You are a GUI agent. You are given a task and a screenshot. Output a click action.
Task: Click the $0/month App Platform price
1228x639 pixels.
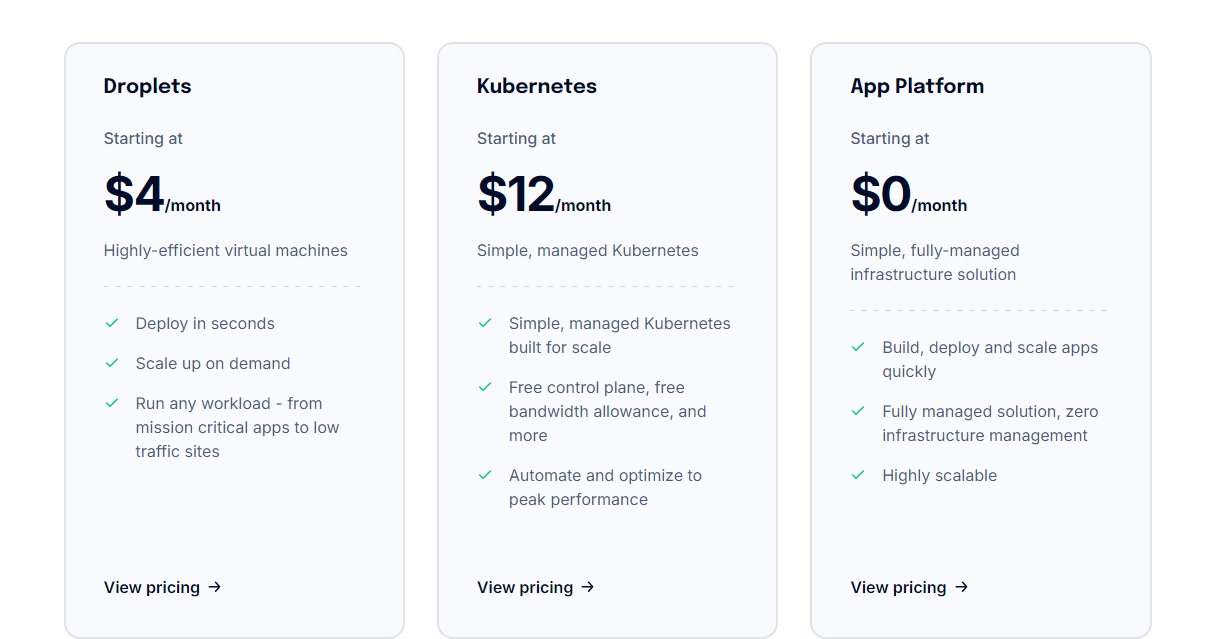tap(909, 195)
